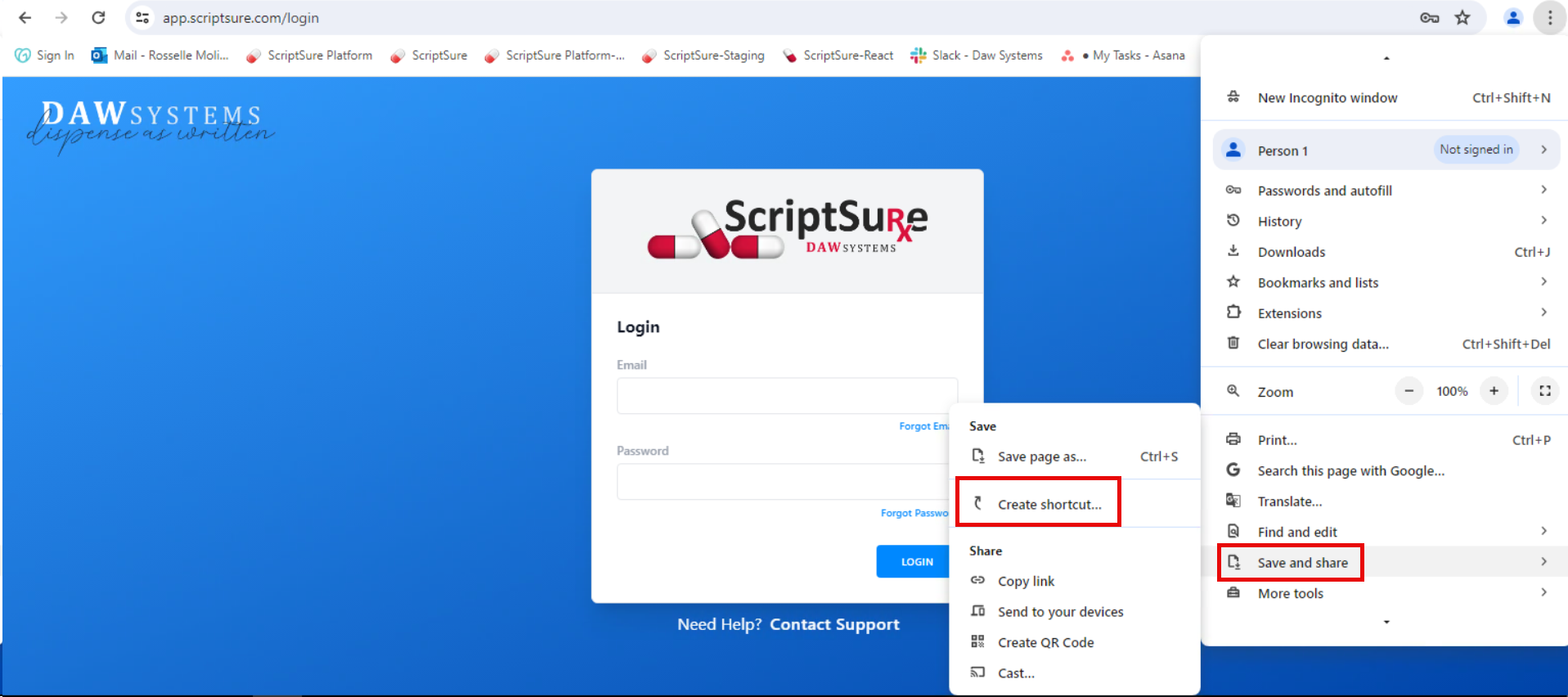
Task: Click the trash icon beside Clear browsing data
Action: pos(1233,343)
